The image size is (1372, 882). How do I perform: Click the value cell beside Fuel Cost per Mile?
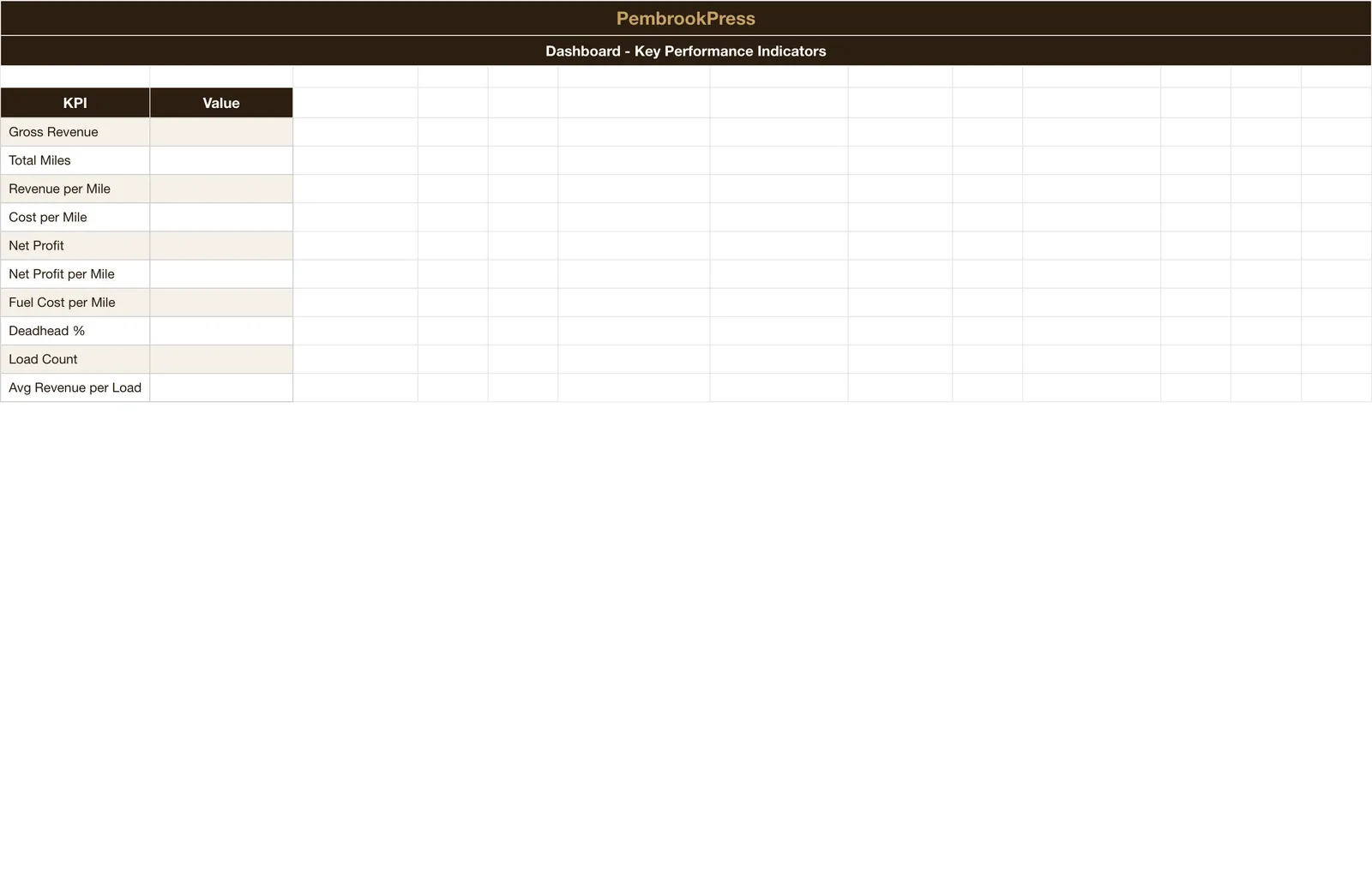click(221, 302)
